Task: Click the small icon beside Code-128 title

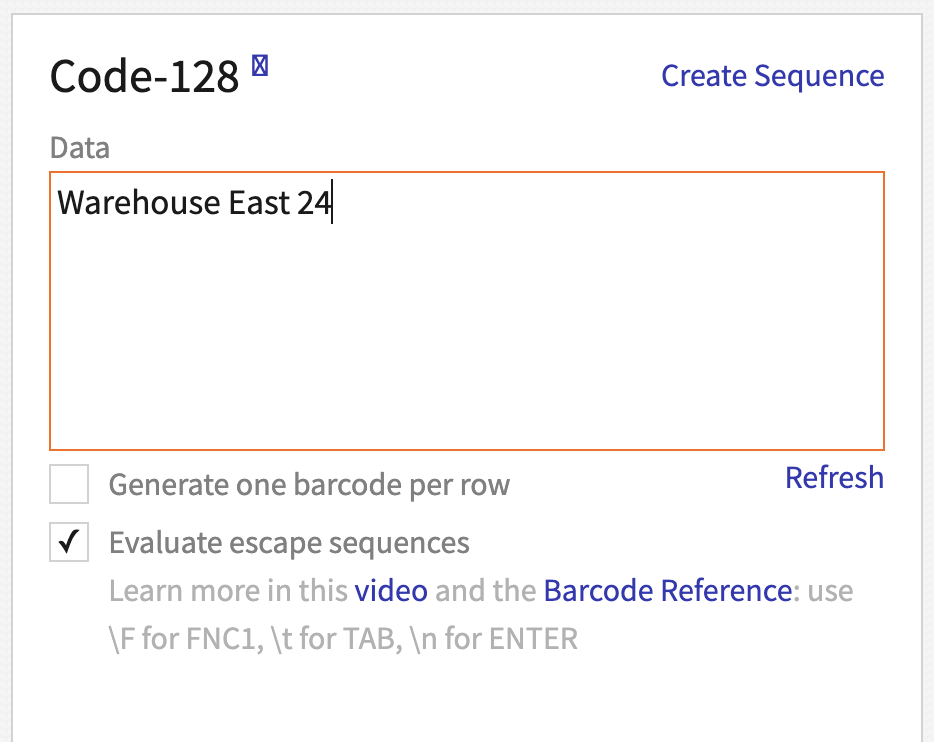Action: coord(260,67)
